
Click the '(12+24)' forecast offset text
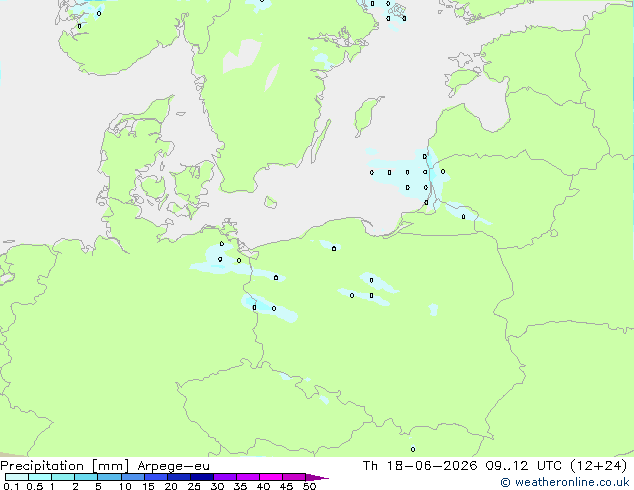click(598, 466)
